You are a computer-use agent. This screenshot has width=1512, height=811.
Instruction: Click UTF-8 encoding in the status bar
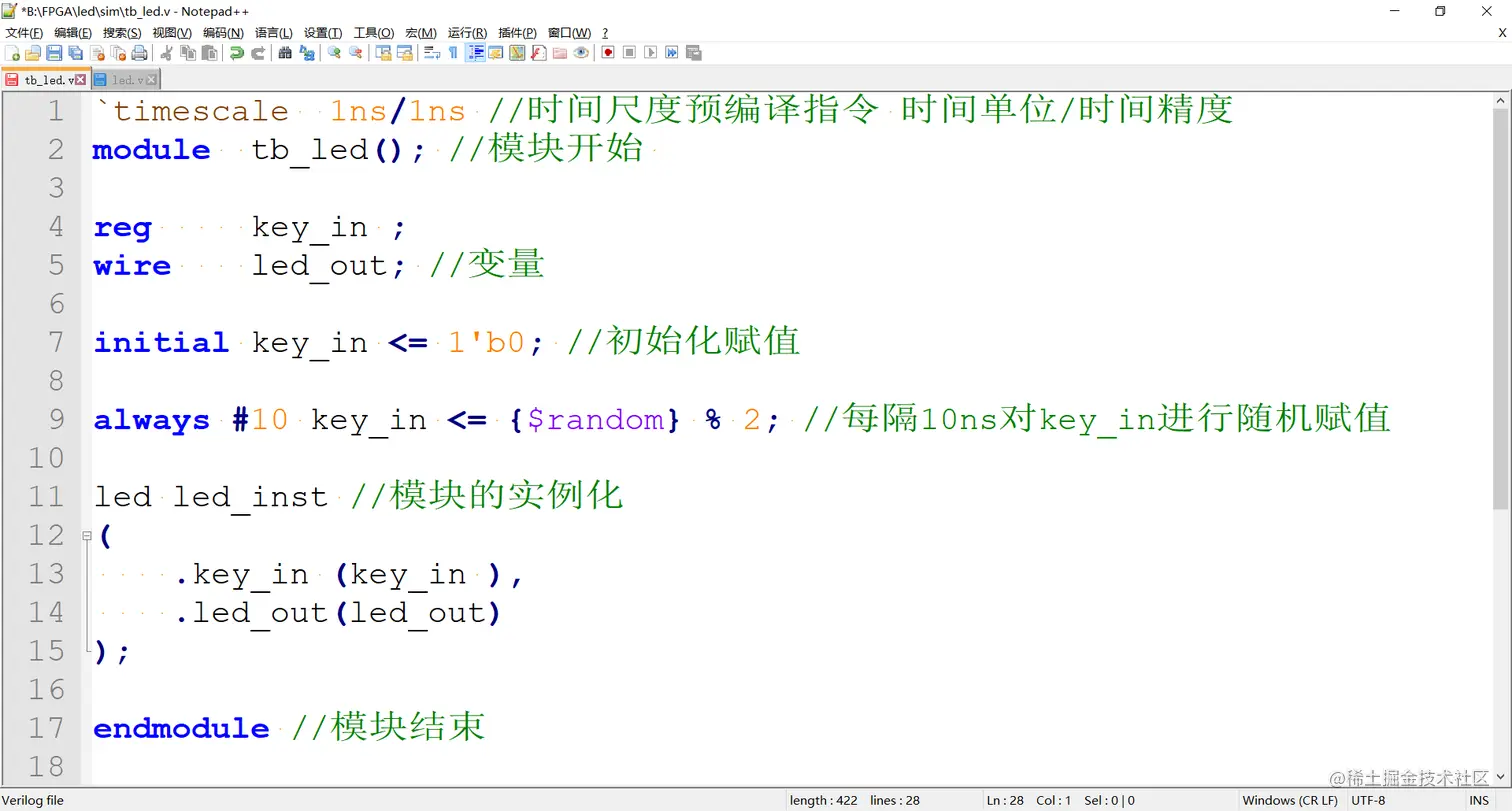tap(1368, 800)
